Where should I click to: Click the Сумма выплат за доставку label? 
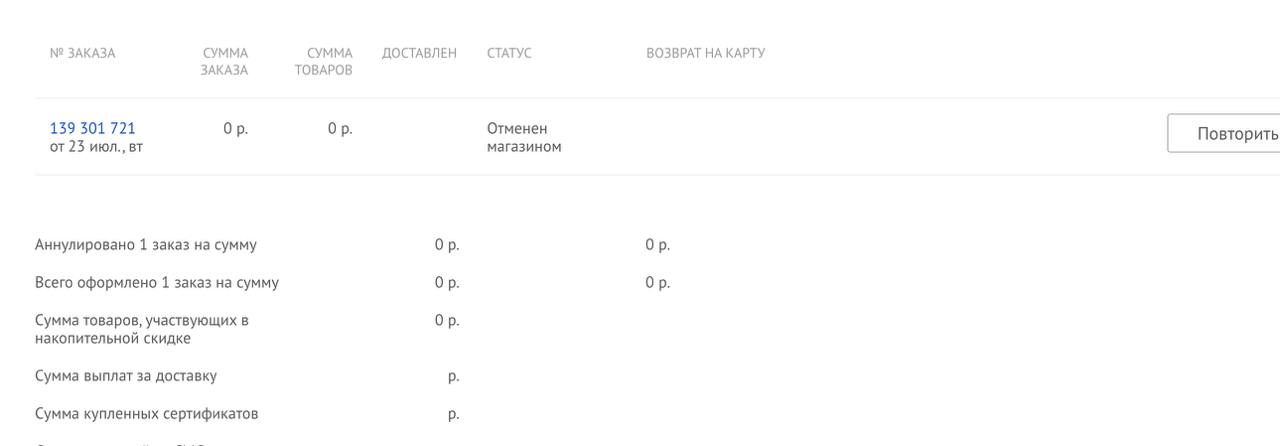pyautogui.click(x=126, y=376)
